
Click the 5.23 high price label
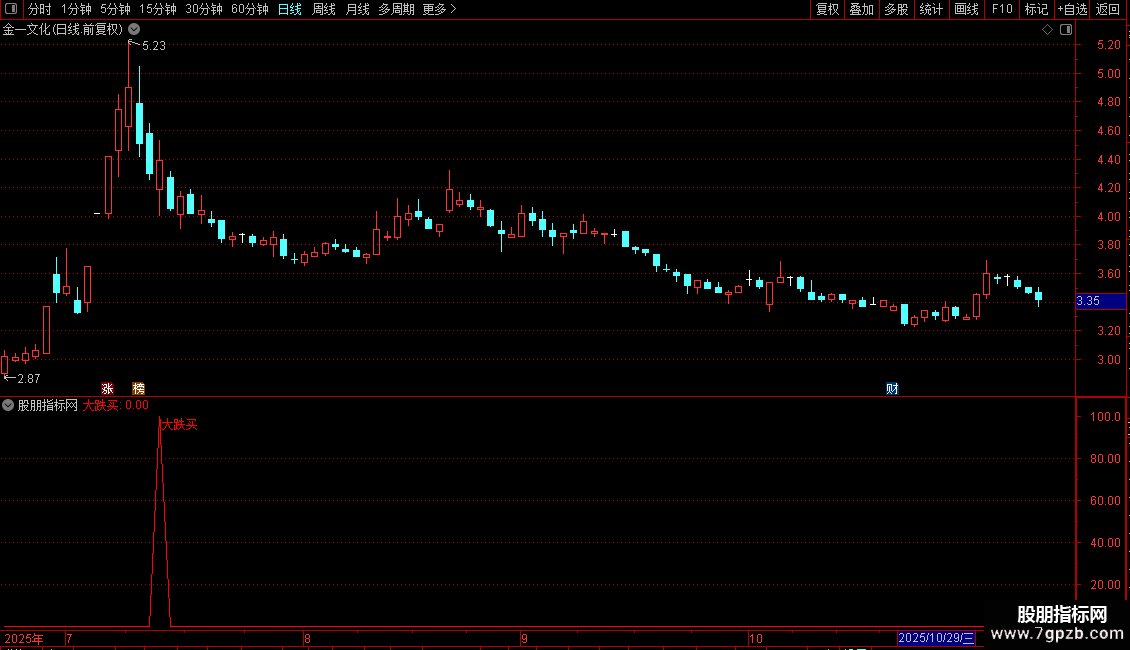tap(154, 46)
